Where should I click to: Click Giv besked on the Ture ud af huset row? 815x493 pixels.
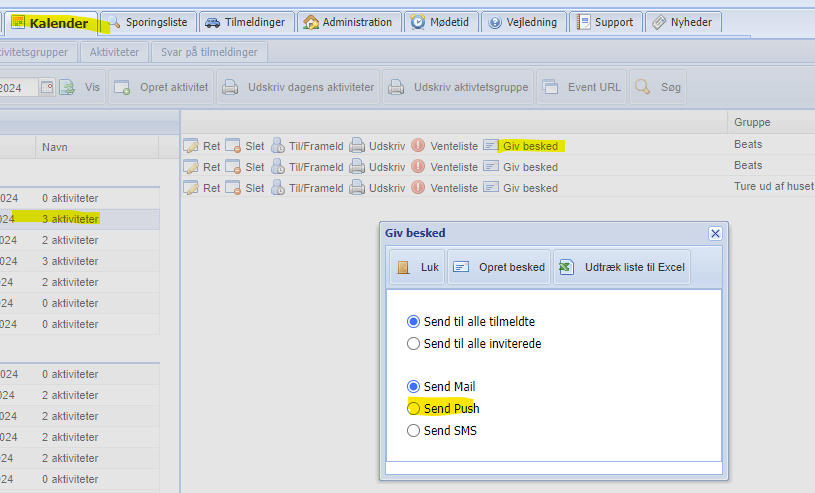(x=521, y=188)
